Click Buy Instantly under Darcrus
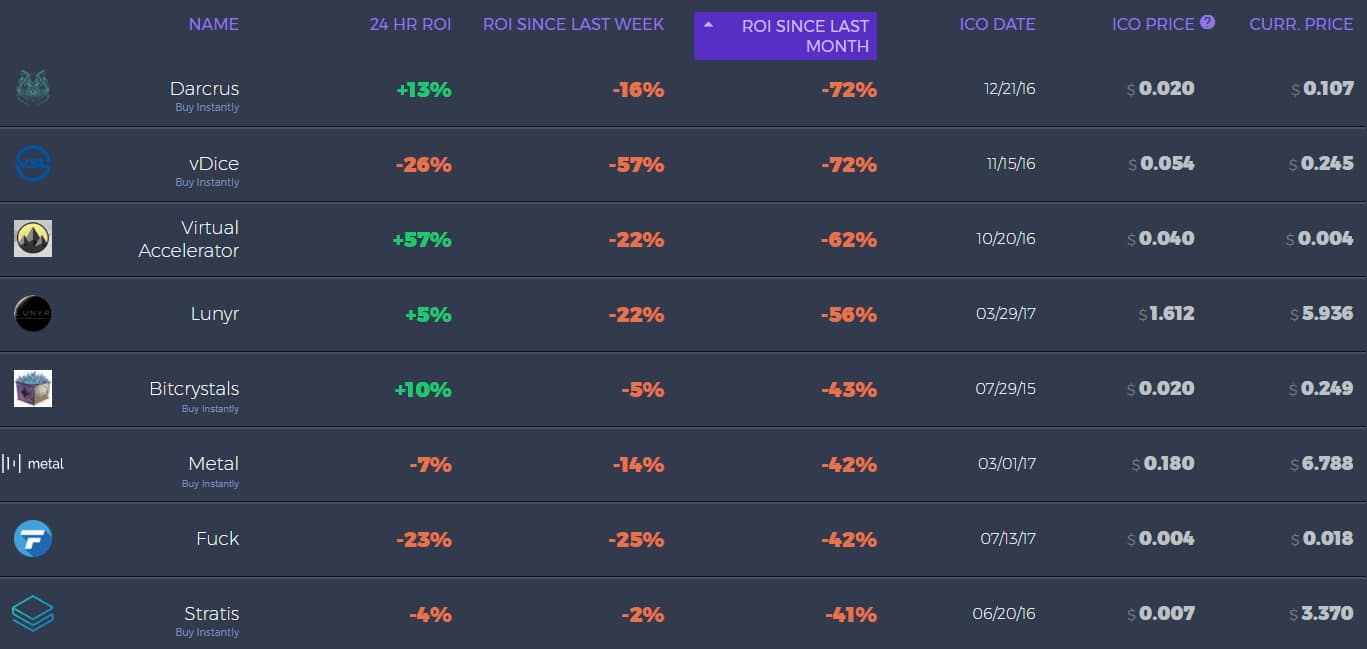The height and width of the screenshot is (649, 1367). click(x=207, y=107)
